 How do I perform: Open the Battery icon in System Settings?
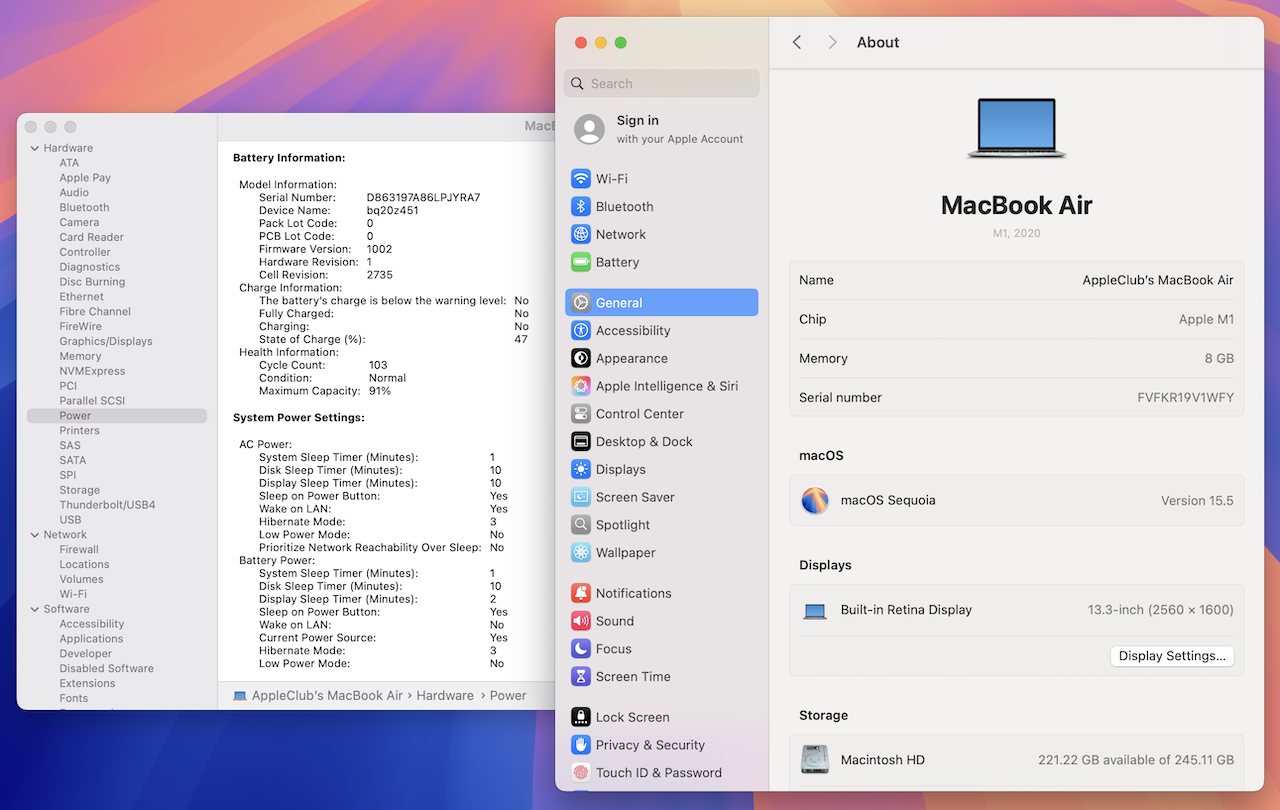(581, 263)
